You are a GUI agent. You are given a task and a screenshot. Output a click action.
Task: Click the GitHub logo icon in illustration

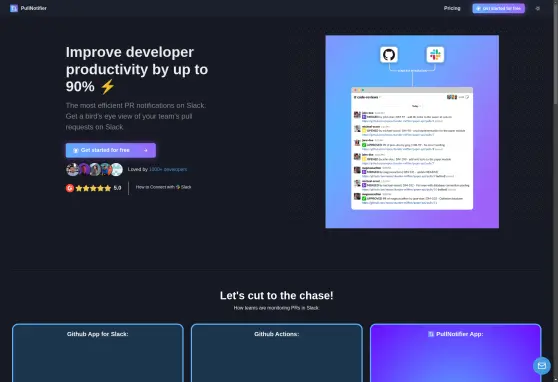(389, 54)
